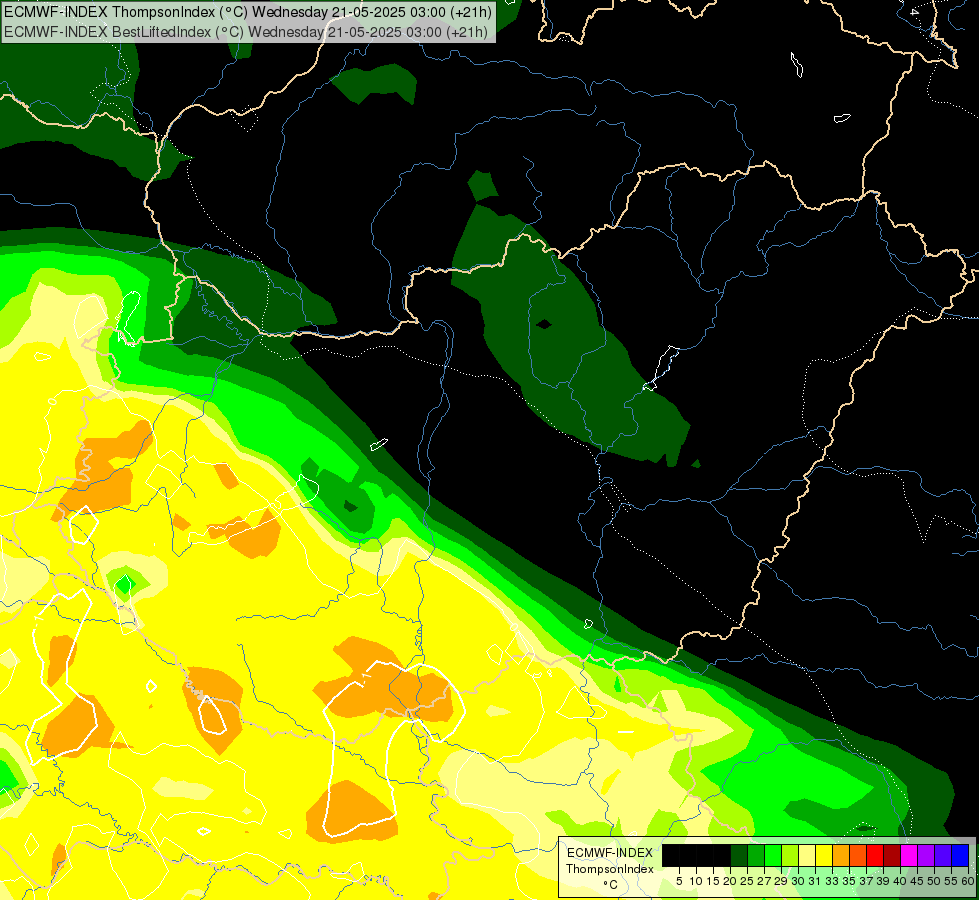Click the legend tick value 5
The height and width of the screenshot is (900, 979).
pos(679,881)
